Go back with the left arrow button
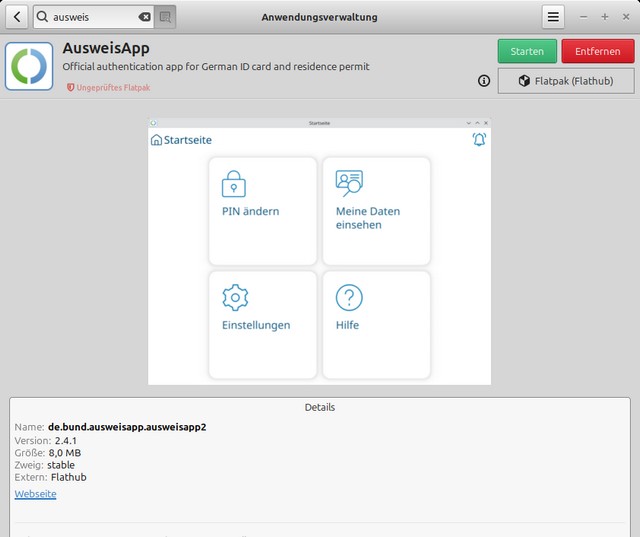This screenshot has width=640, height=537. [x=17, y=17]
